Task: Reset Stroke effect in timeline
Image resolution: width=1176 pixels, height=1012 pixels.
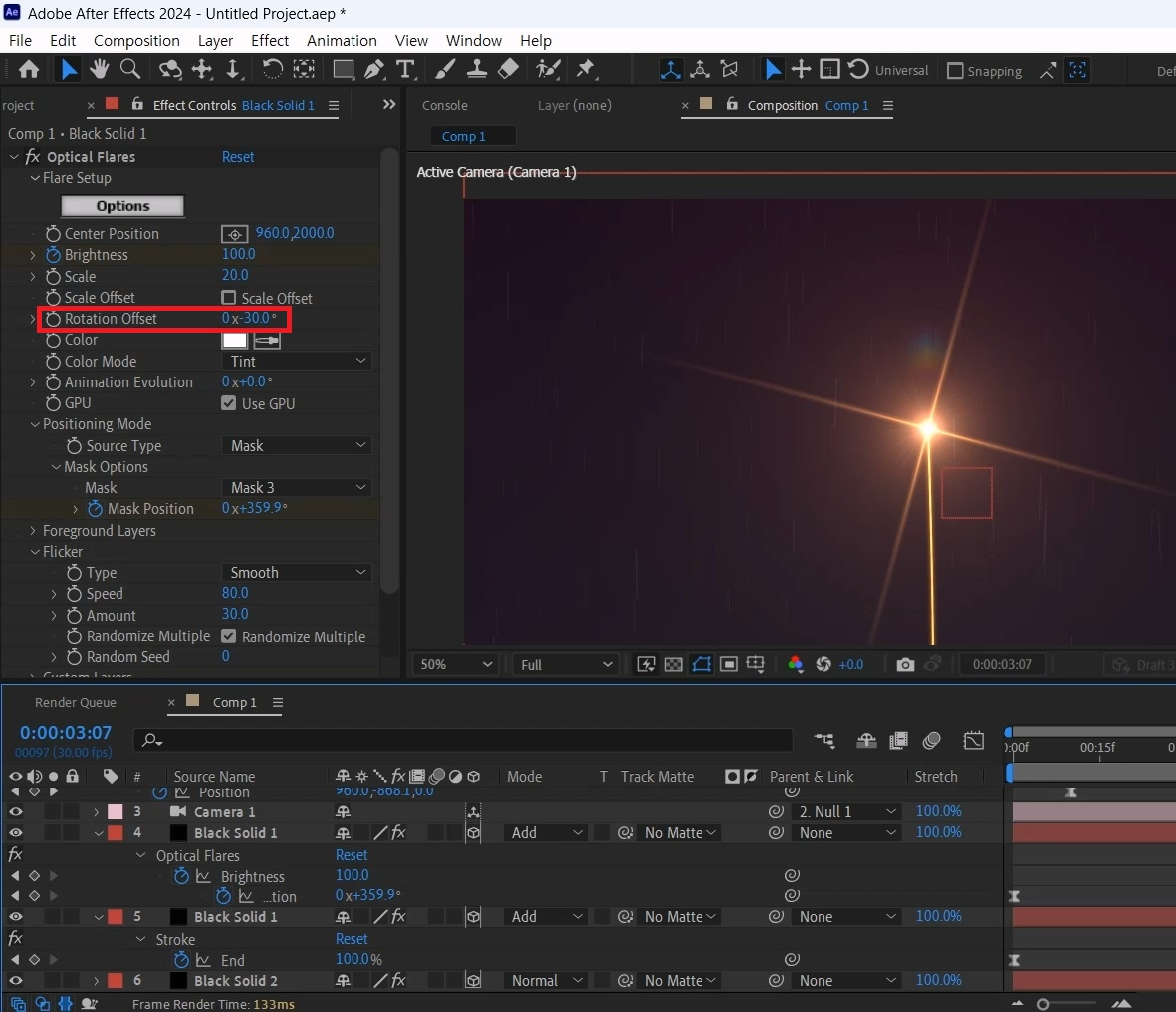Action: click(x=351, y=939)
